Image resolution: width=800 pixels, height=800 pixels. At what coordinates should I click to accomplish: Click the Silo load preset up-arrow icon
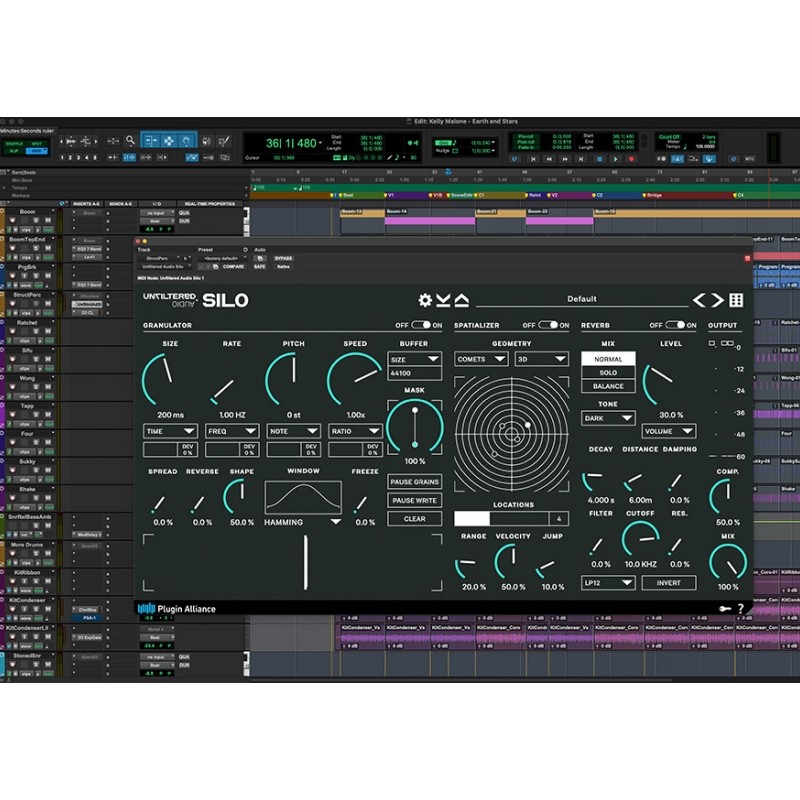461,300
